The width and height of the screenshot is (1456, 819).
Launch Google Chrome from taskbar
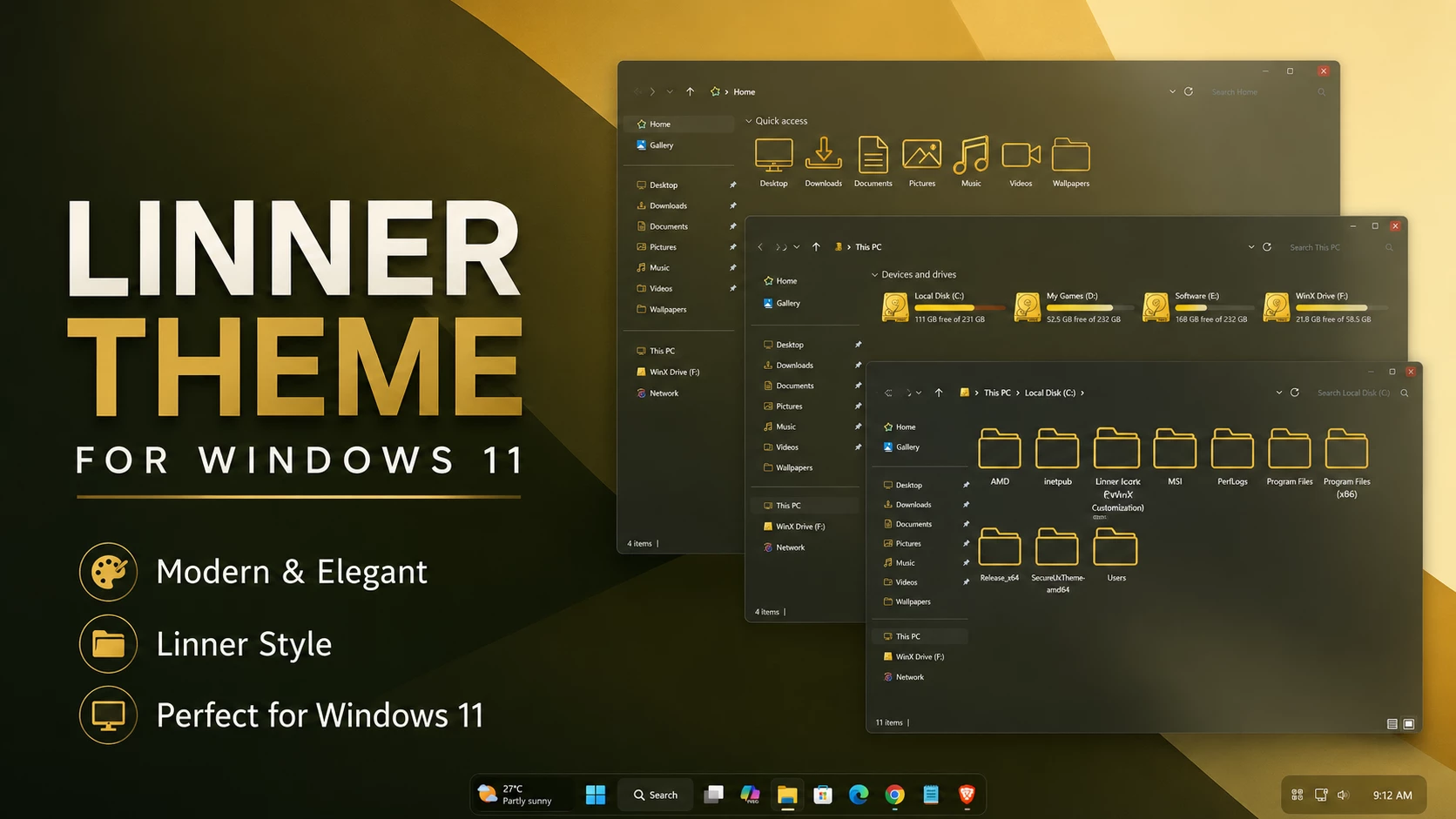(x=894, y=795)
